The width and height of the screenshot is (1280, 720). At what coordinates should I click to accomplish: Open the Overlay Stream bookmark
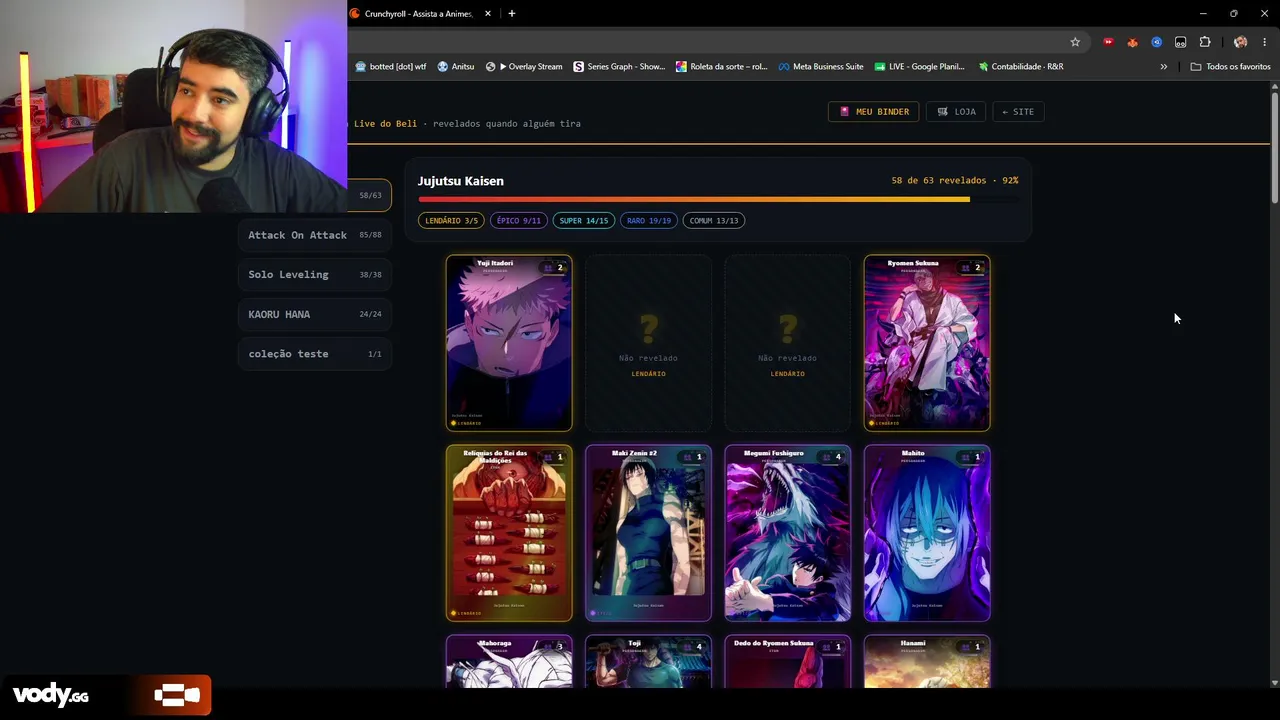(524, 67)
